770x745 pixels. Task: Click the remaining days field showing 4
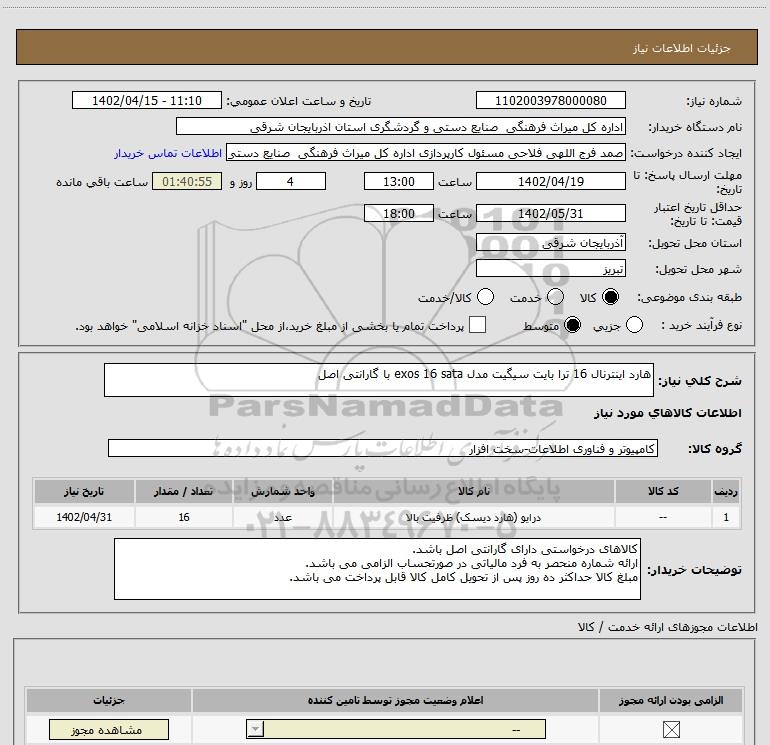click(x=291, y=182)
